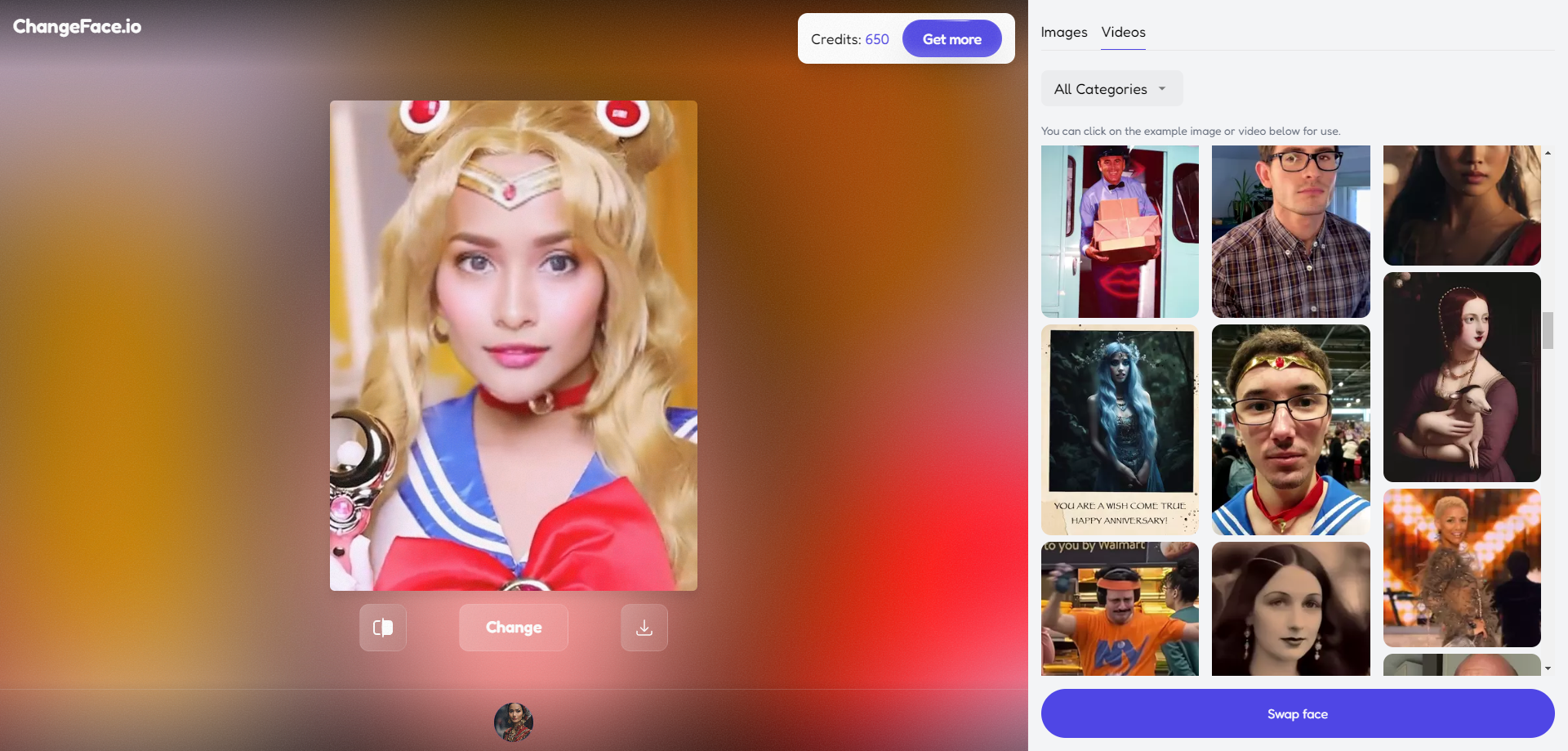1568x751 pixels.
Task: Select the dark-haired woman portrait thumbnail at top
Action: tap(1462, 205)
